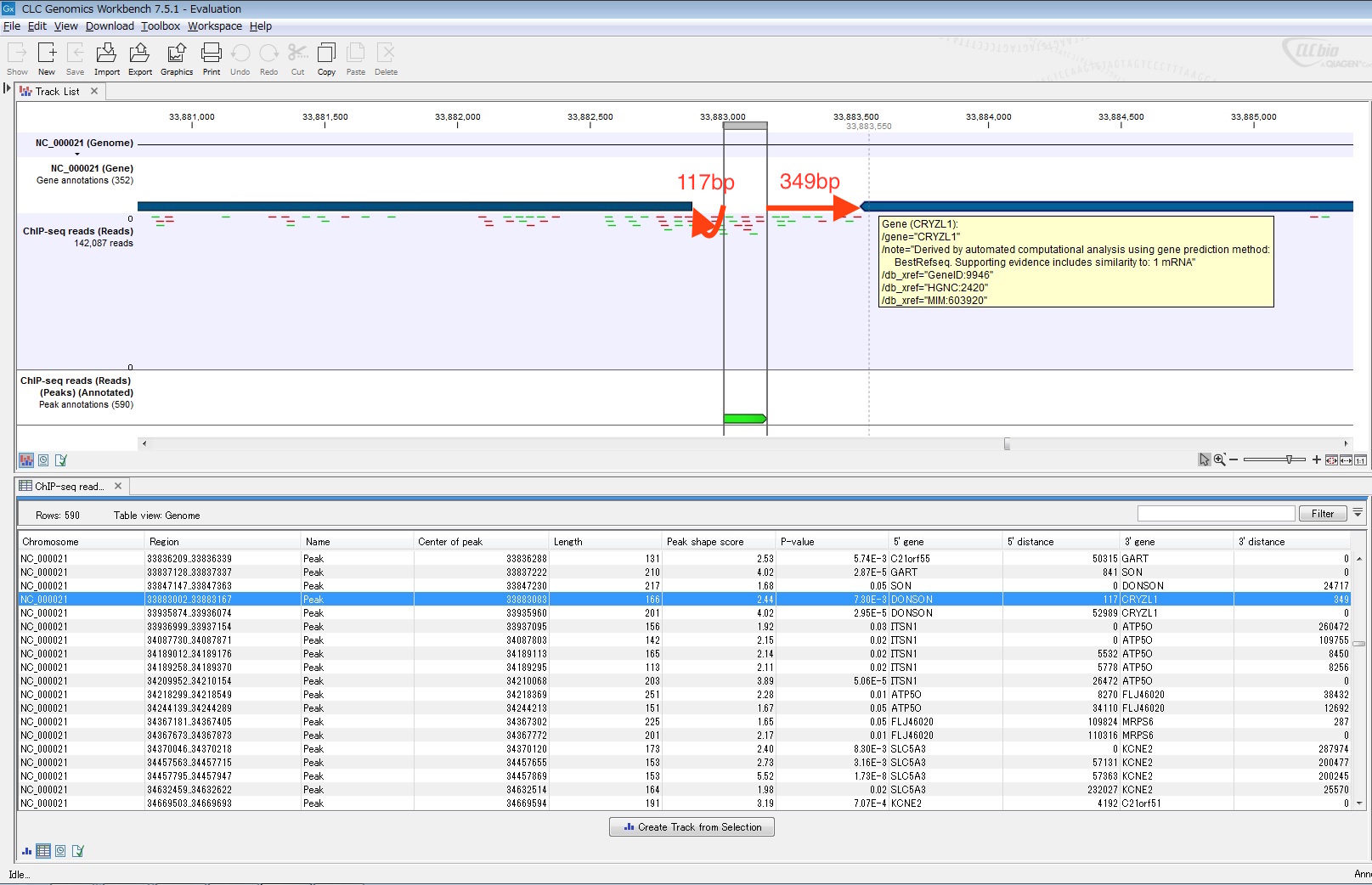Image resolution: width=1372 pixels, height=885 pixels.
Task: Open the history view icon below the track list
Action: [x=42, y=460]
